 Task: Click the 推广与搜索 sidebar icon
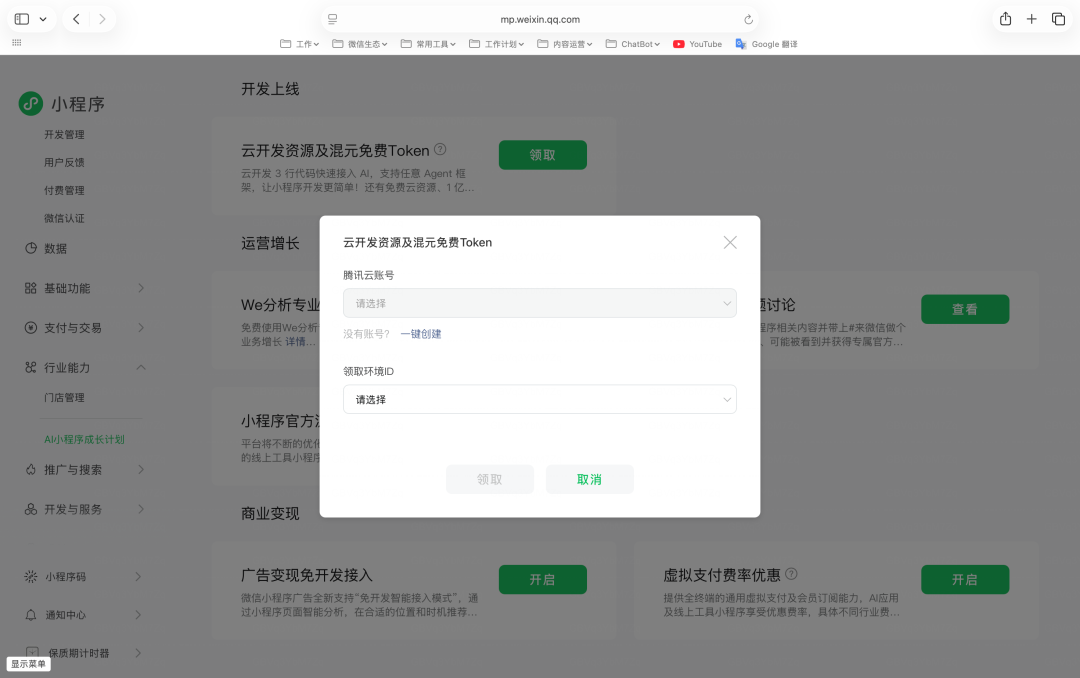[33, 469]
